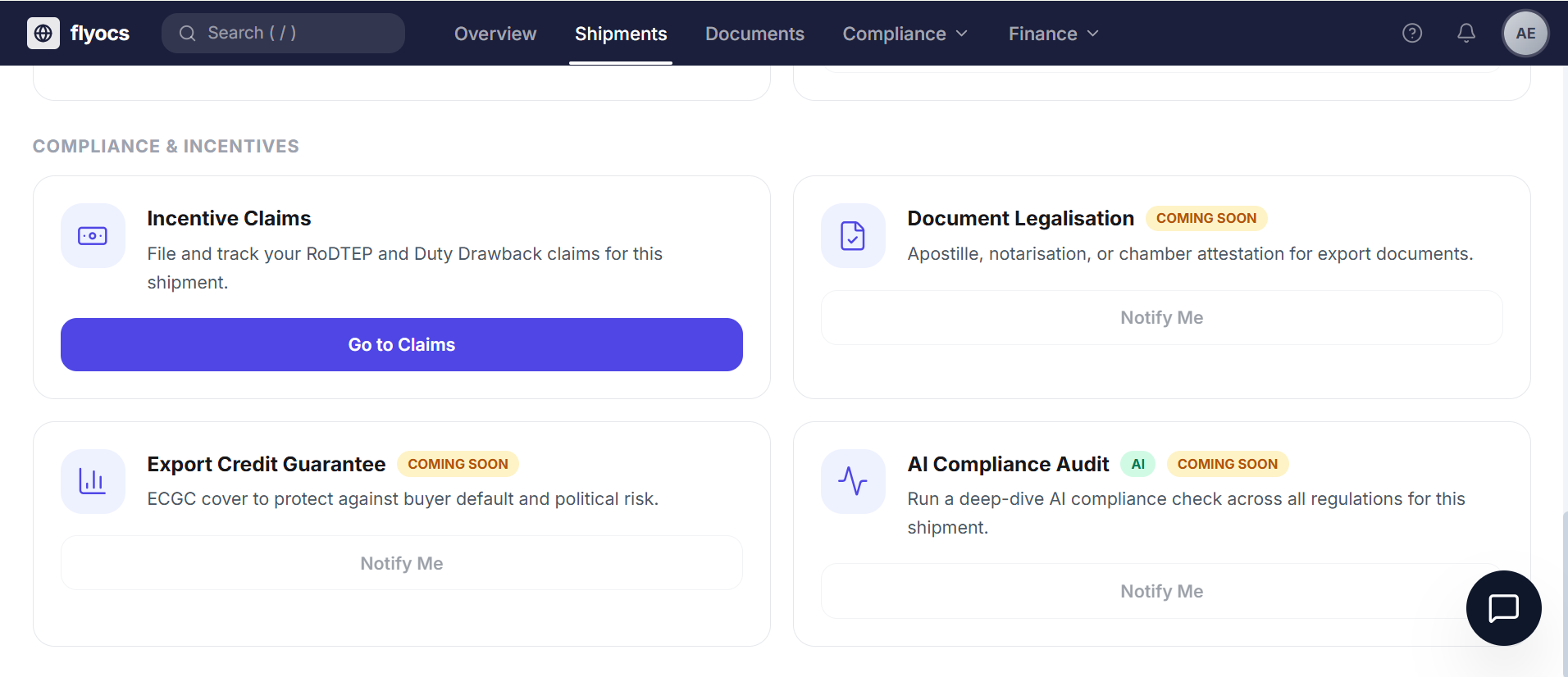Select the Shipments tab
This screenshot has width=1568, height=677.
click(621, 34)
